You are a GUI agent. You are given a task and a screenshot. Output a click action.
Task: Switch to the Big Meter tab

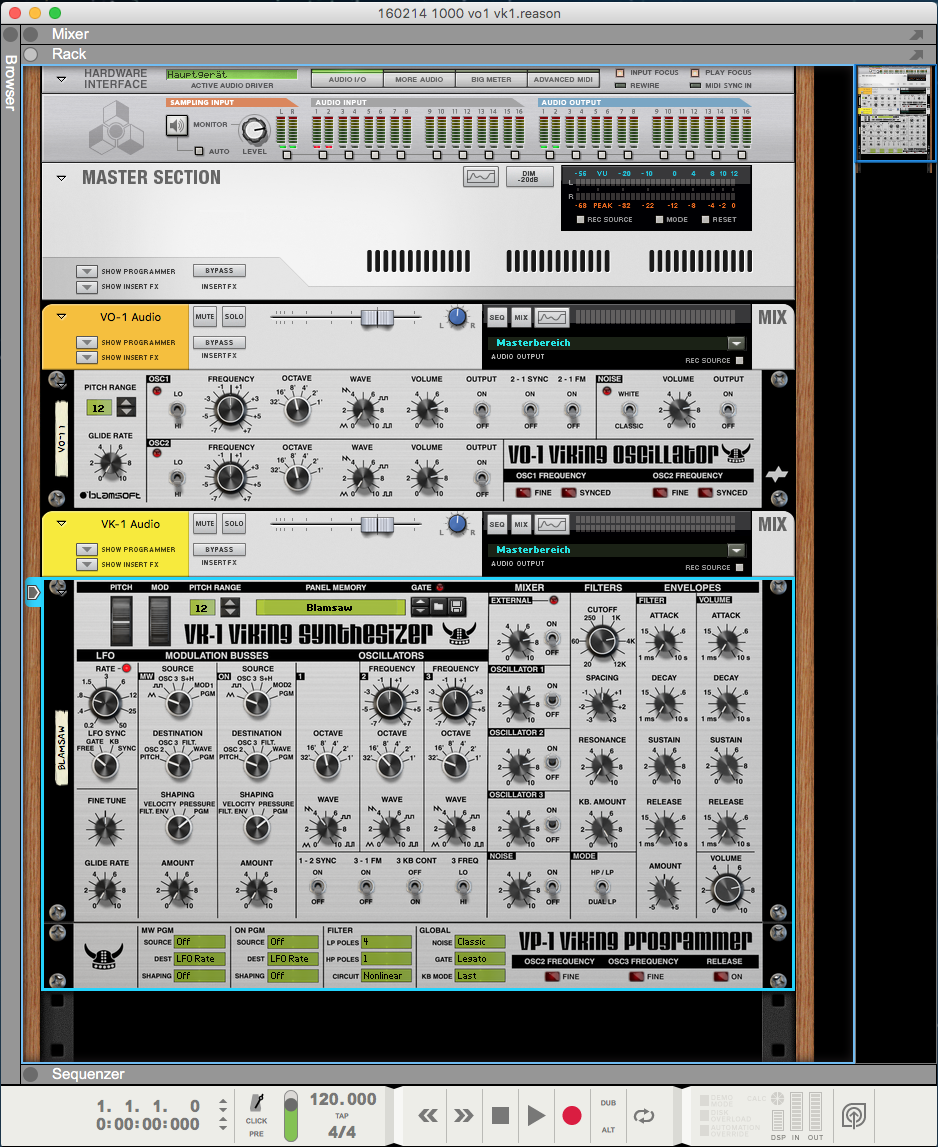(491, 79)
